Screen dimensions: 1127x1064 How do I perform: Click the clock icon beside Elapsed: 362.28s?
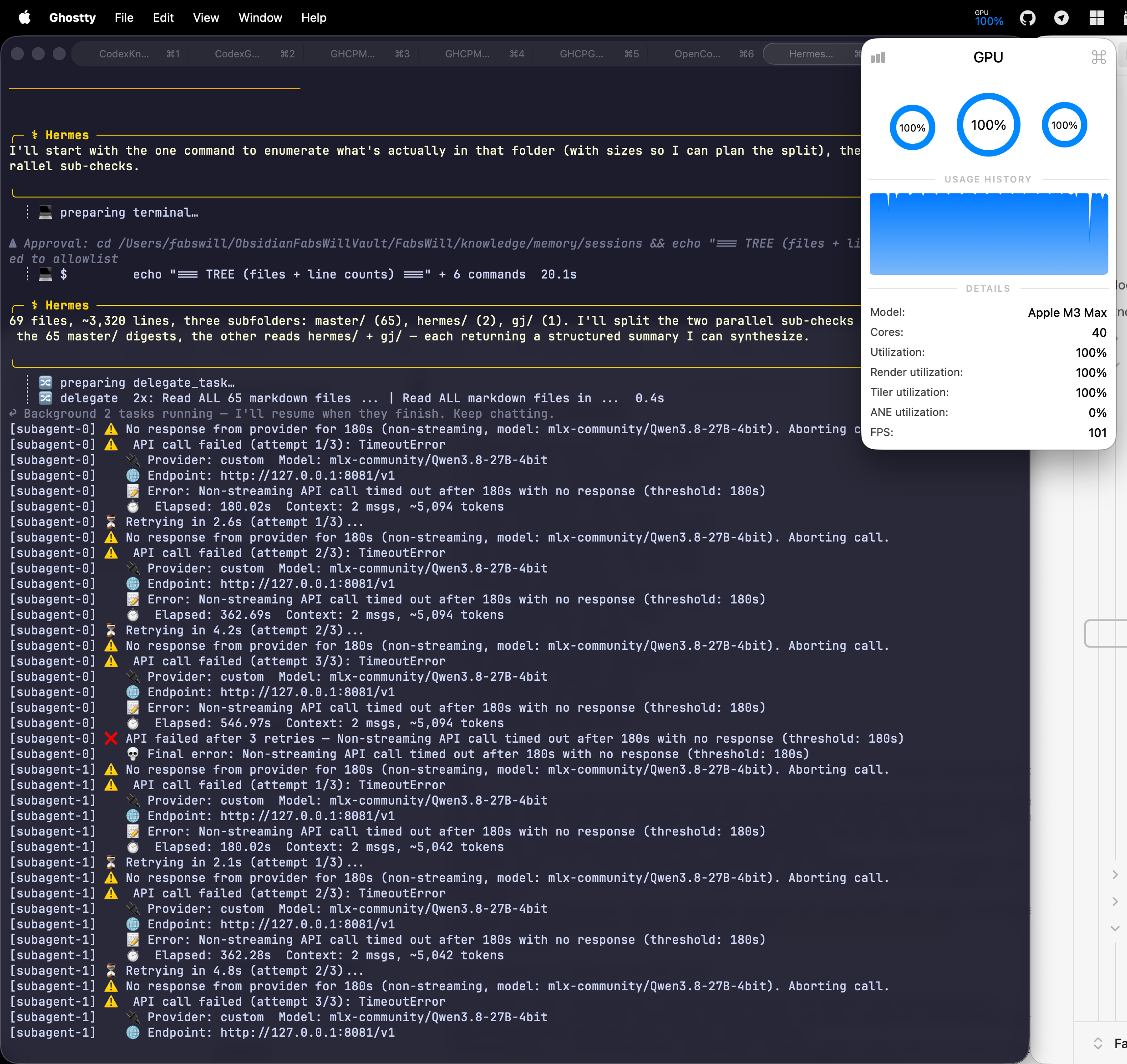tap(133, 955)
